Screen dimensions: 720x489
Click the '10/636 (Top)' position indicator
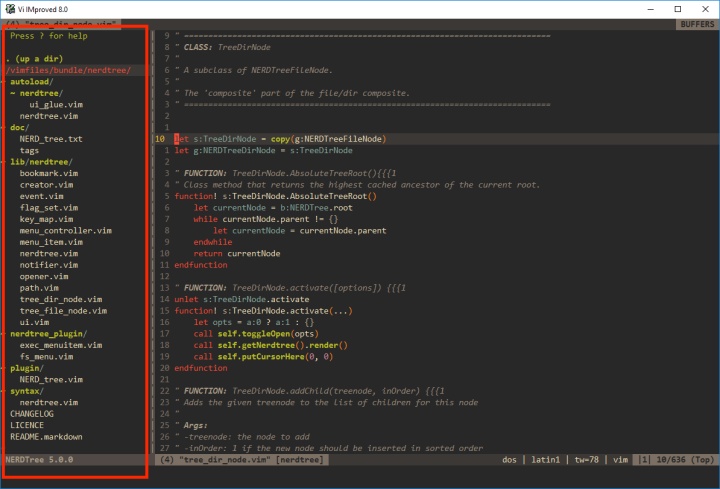click(685, 460)
